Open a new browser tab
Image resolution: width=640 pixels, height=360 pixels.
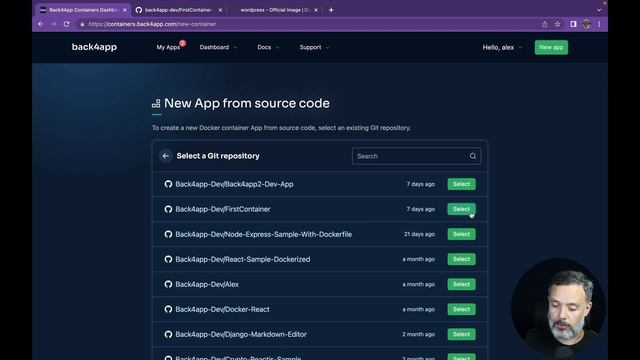(x=331, y=10)
